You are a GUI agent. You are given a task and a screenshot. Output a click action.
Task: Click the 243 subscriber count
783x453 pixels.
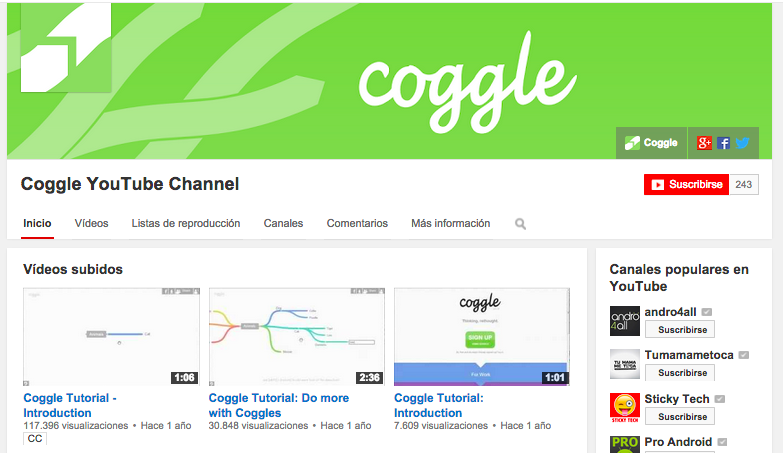pos(744,184)
